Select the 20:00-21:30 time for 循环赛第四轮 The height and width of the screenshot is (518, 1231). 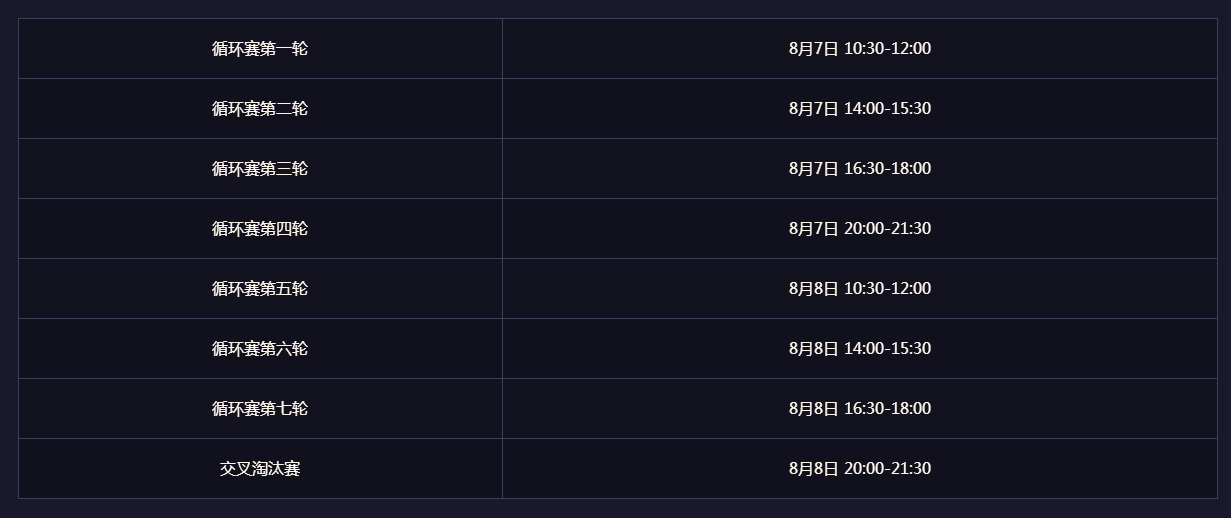pyautogui.click(x=887, y=228)
